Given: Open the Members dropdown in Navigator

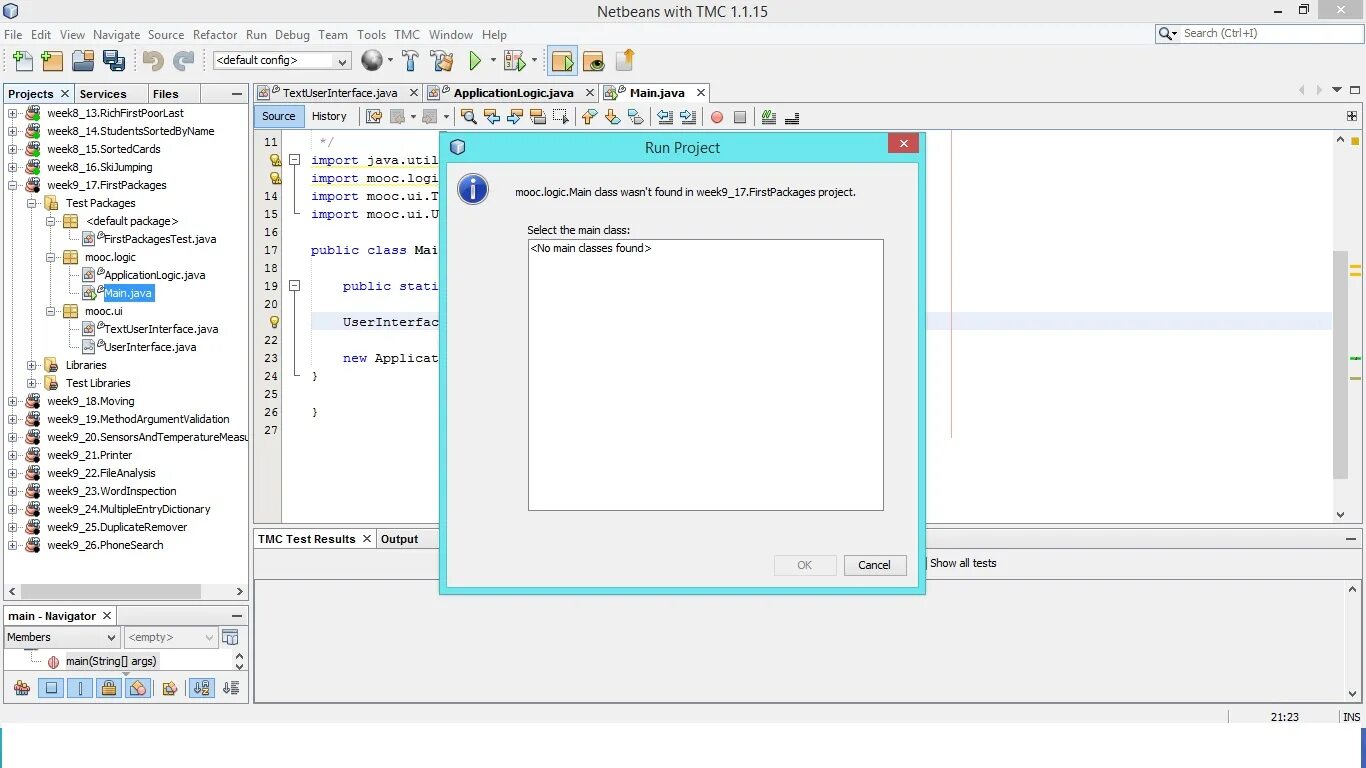Looking at the screenshot, I should point(62,637).
